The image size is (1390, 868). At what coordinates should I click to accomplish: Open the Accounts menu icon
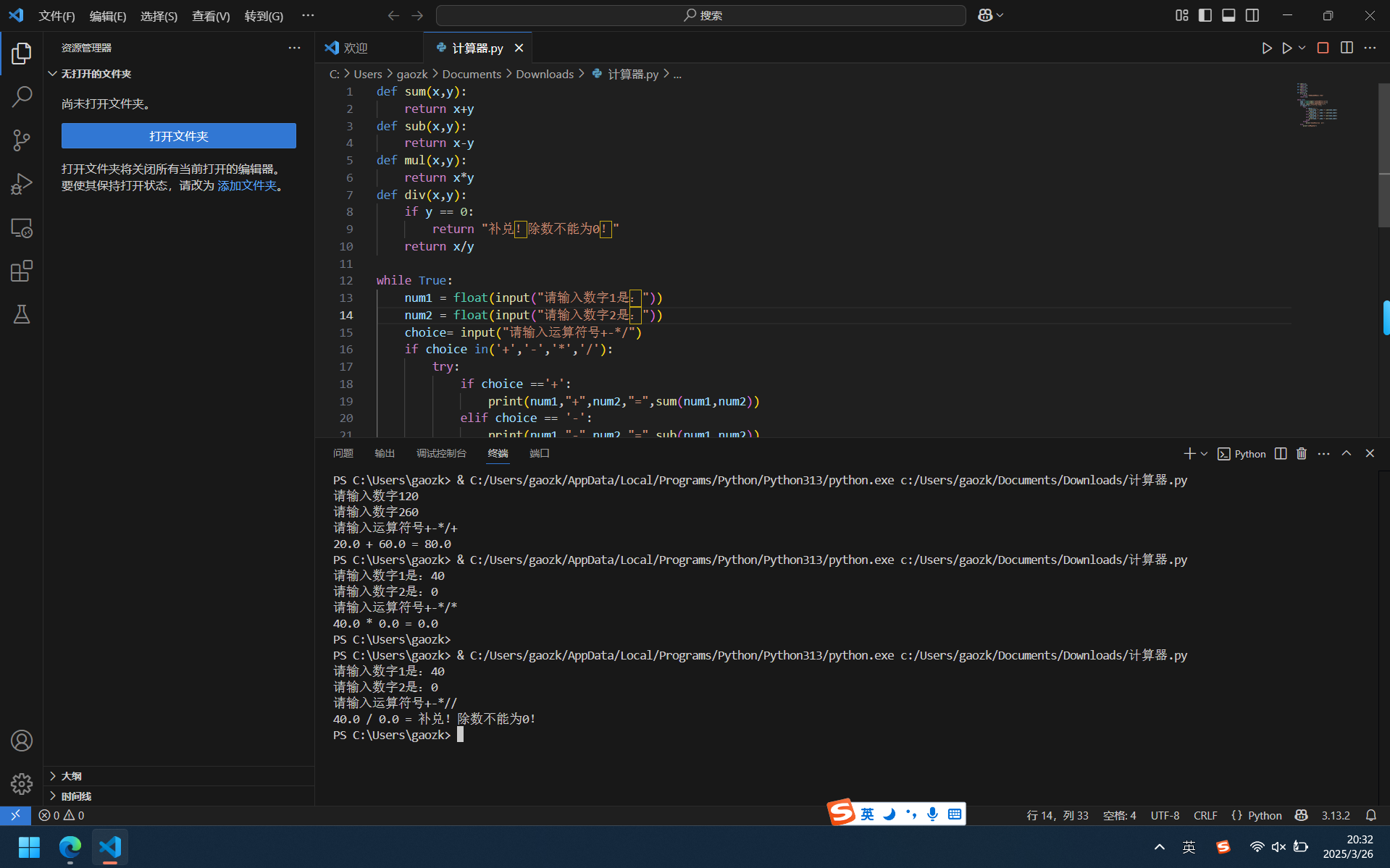tap(22, 741)
